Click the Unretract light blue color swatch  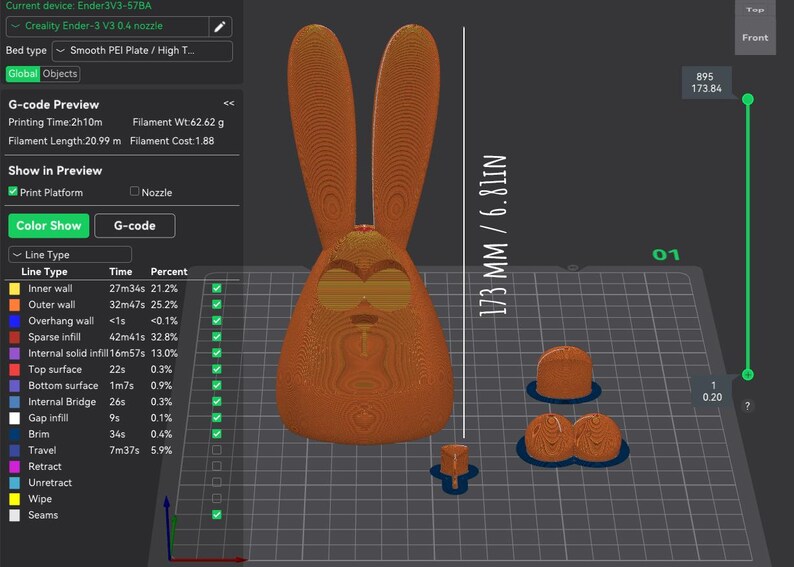click(15, 483)
